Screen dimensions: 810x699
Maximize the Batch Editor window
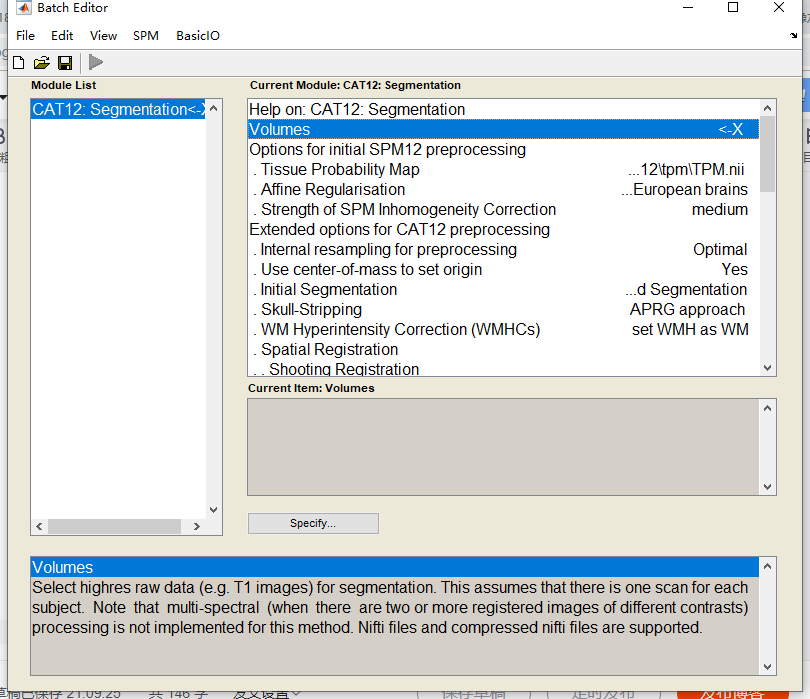point(733,7)
